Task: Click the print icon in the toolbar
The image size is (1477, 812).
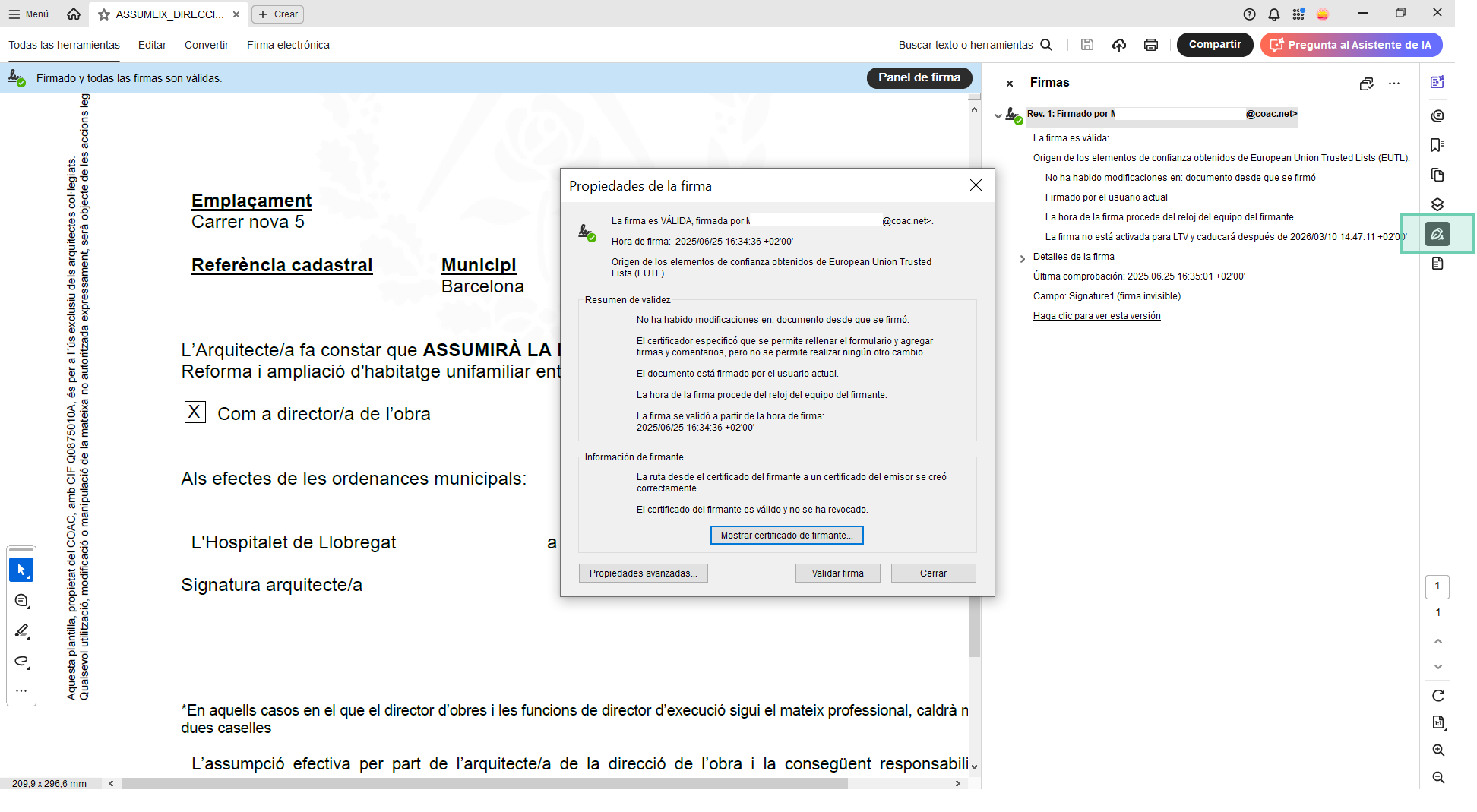Action: pos(1151,45)
